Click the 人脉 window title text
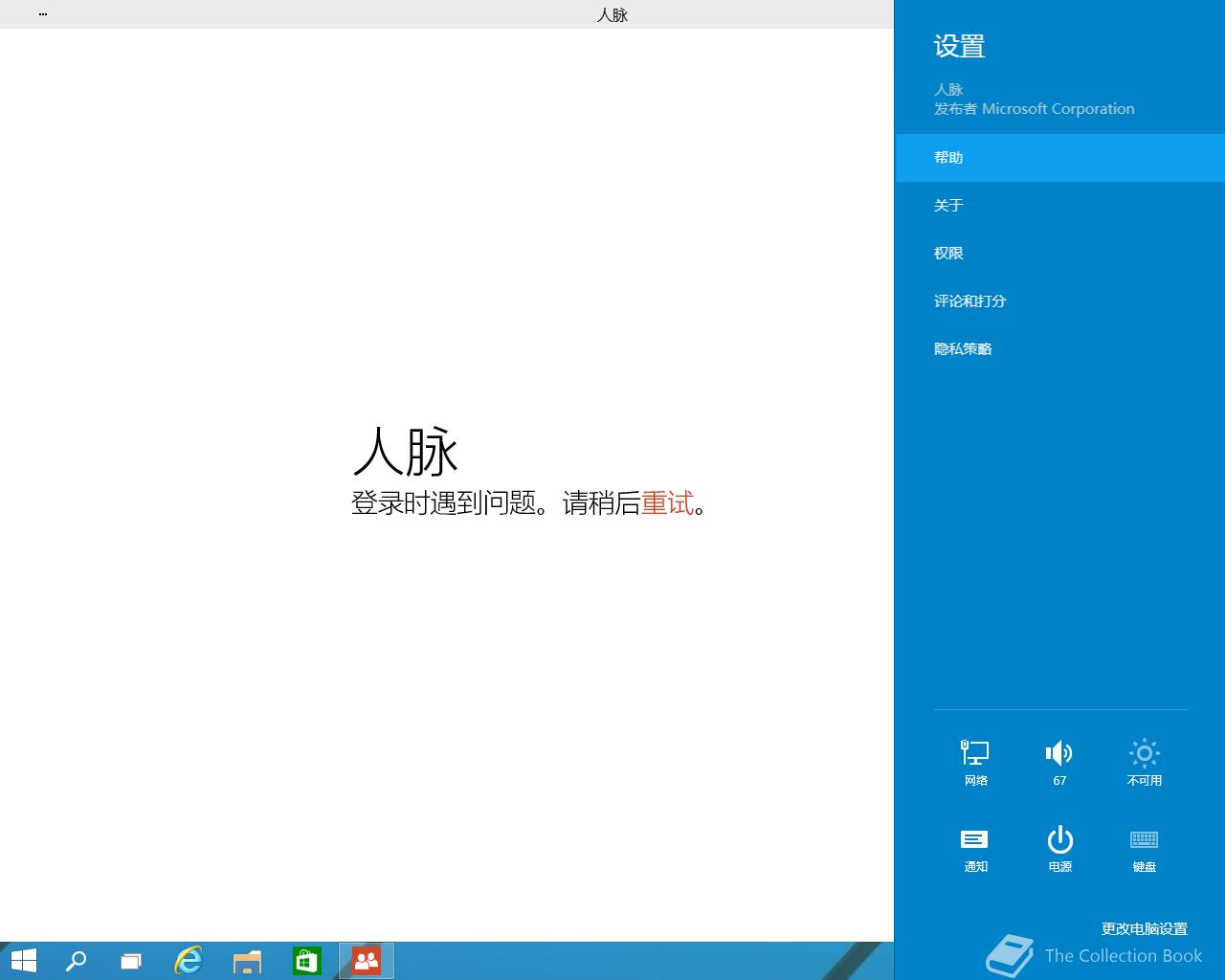The height and width of the screenshot is (980, 1225). coord(612,14)
